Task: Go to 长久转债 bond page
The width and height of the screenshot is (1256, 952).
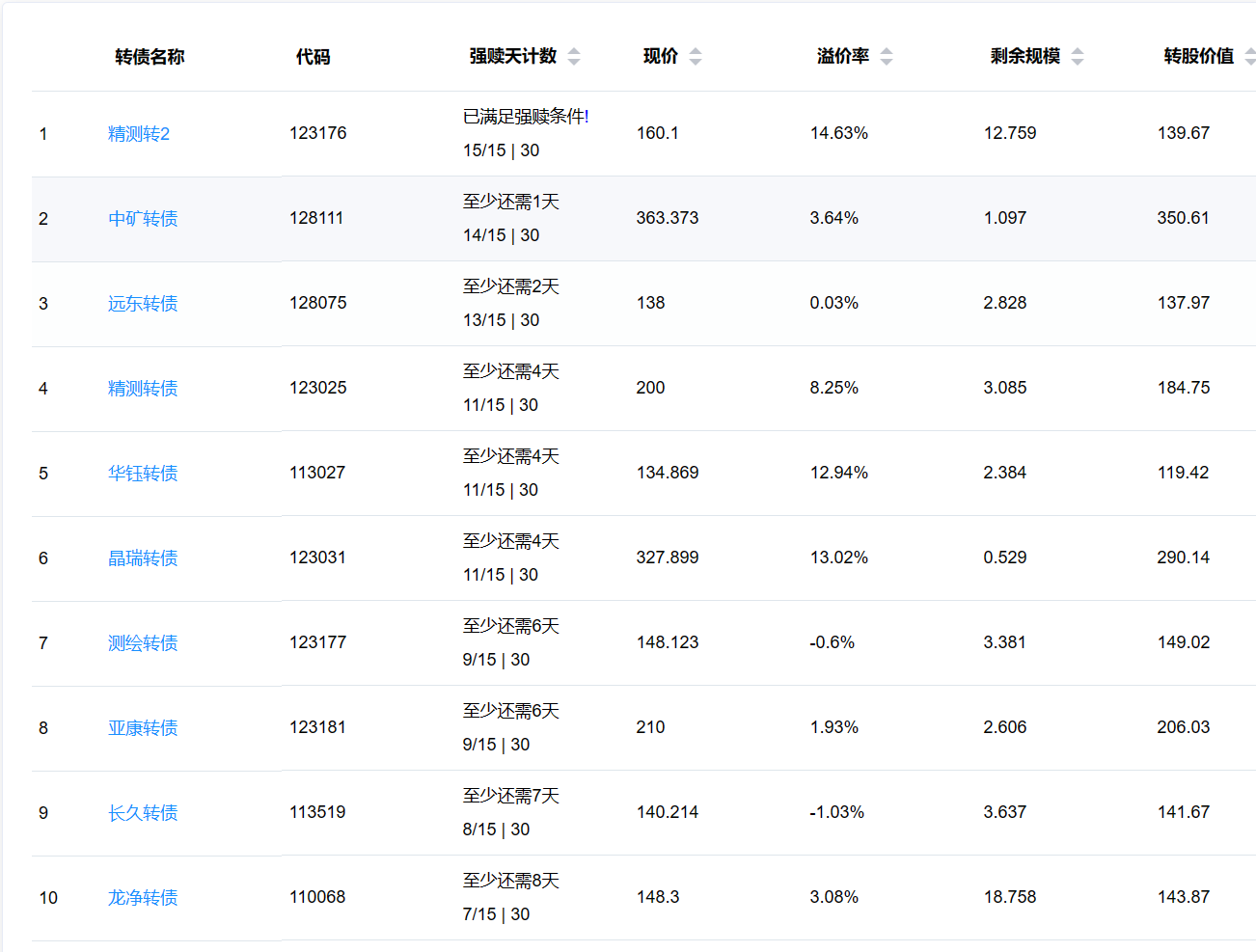Action: tap(143, 813)
